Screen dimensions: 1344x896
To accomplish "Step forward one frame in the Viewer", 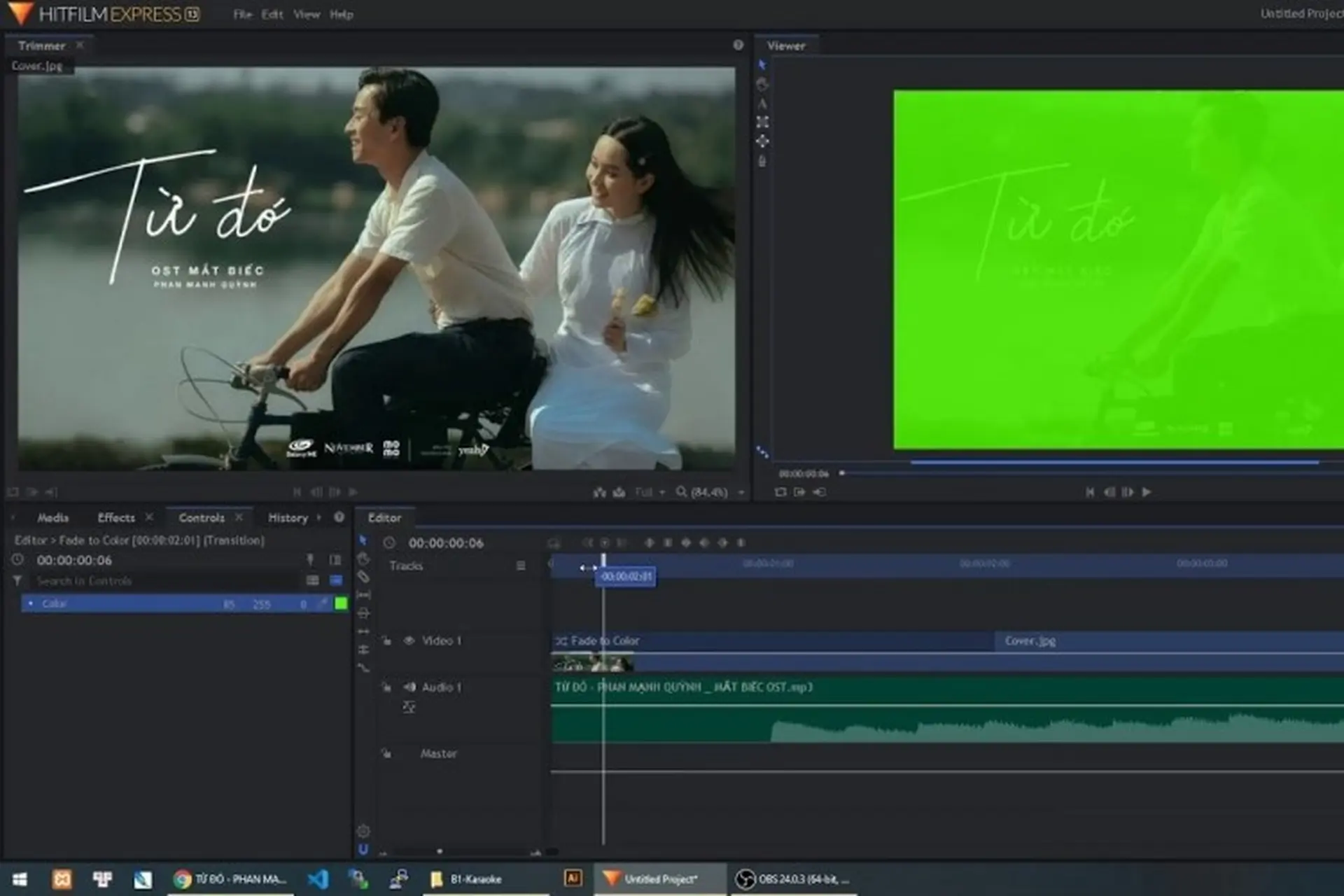I will [1128, 492].
